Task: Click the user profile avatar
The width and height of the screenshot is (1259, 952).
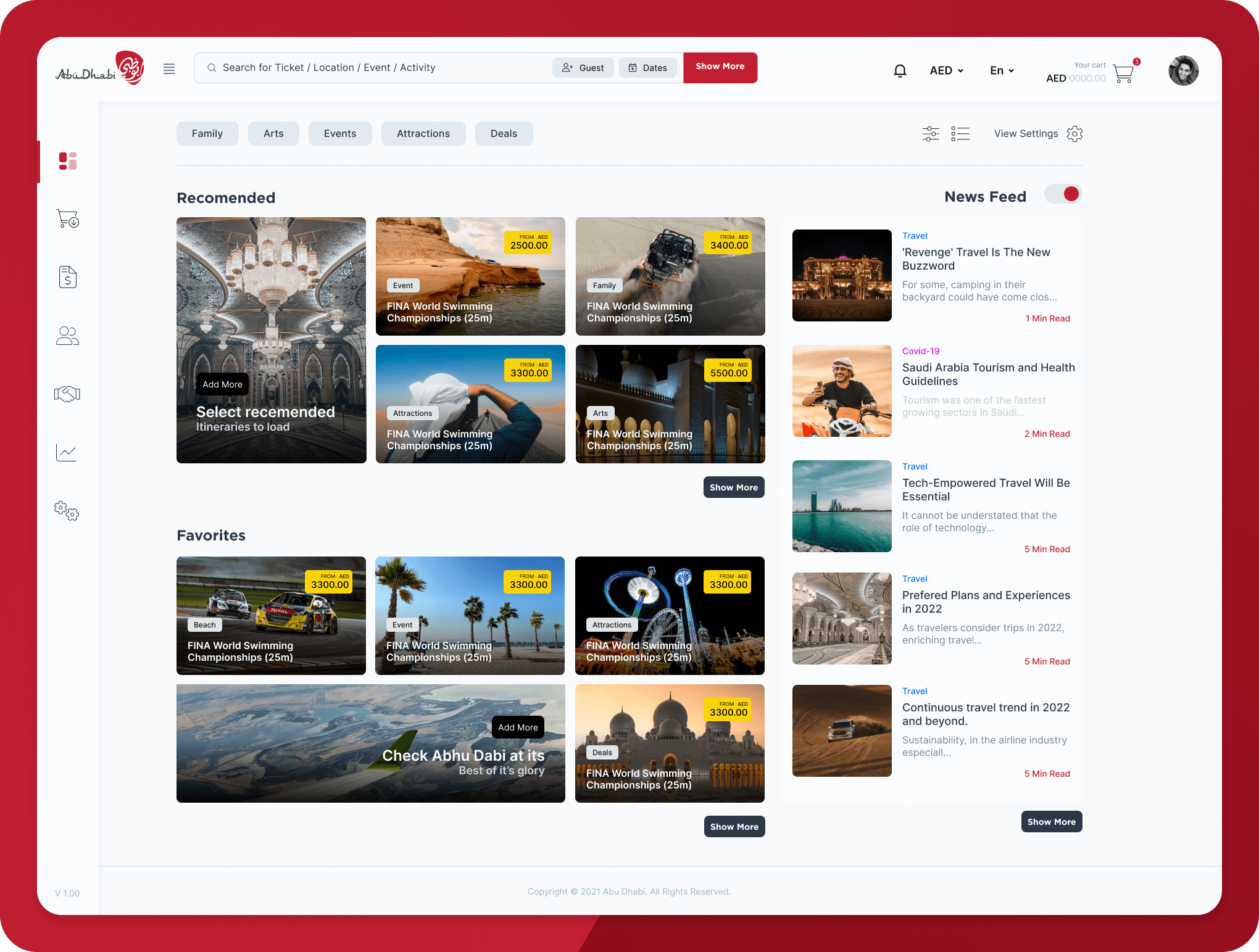Action: [1183, 70]
